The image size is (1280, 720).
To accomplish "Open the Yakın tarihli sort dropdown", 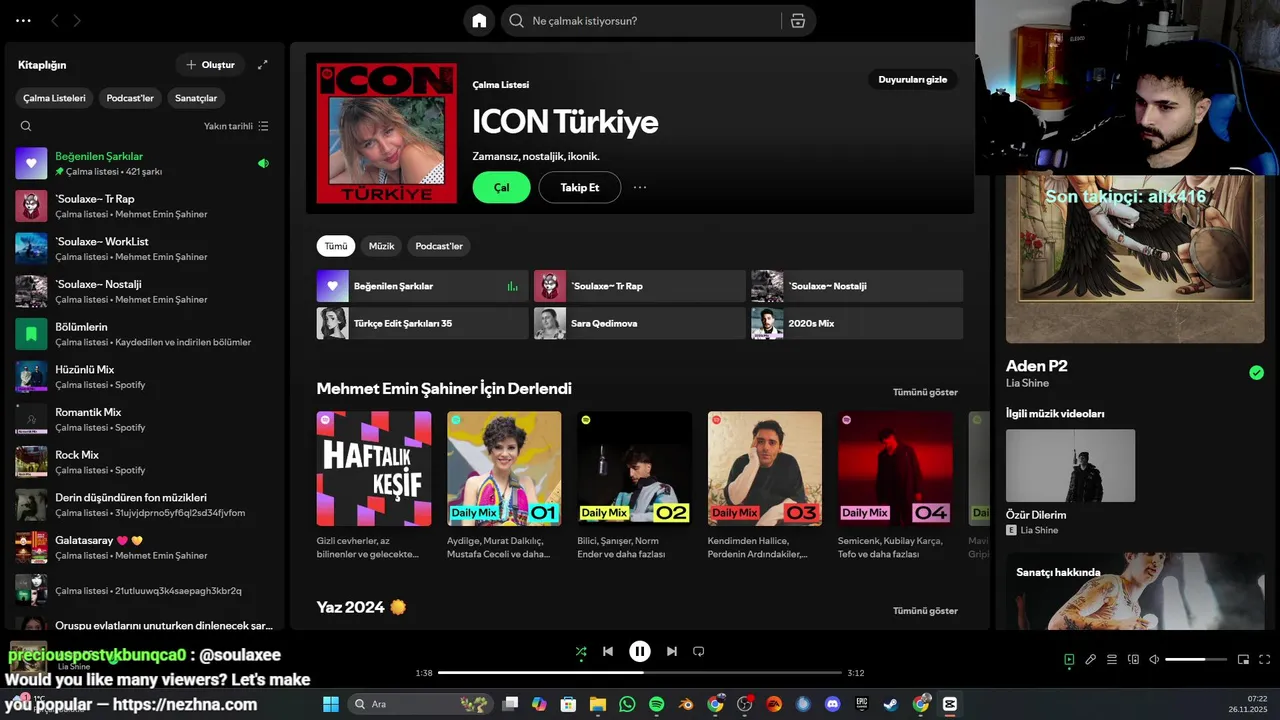I will tap(236, 126).
